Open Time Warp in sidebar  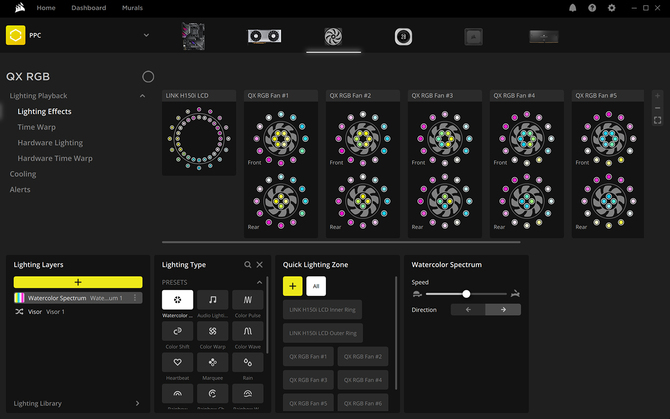click(36, 127)
